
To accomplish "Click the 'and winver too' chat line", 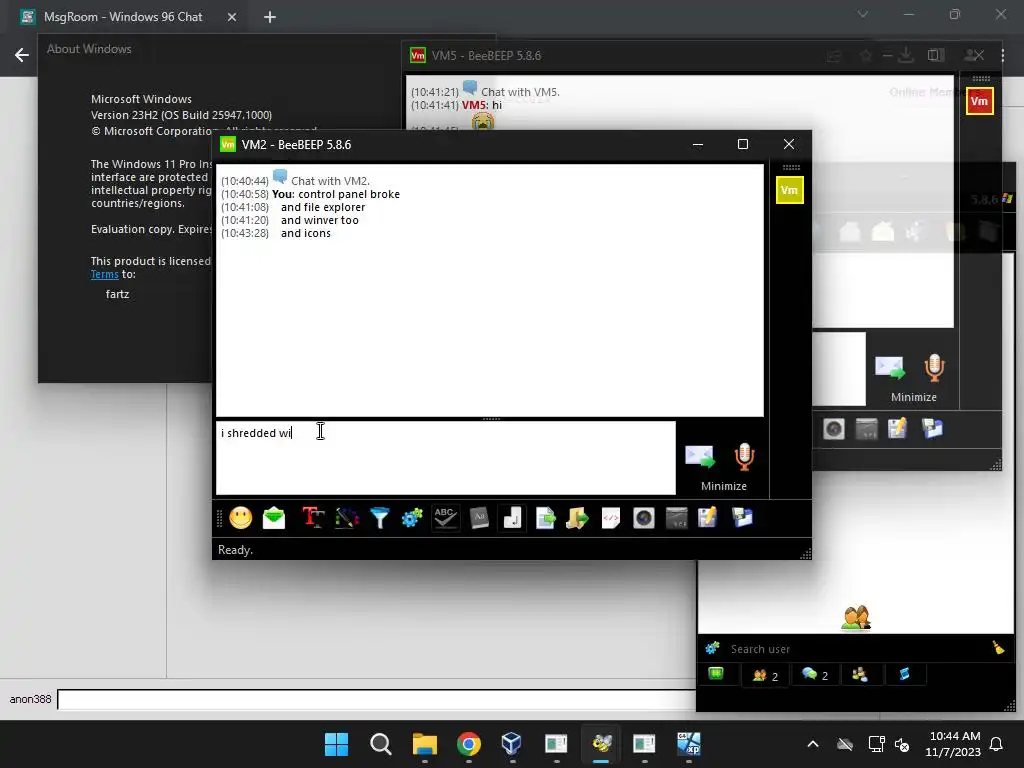I will (x=319, y=220).
